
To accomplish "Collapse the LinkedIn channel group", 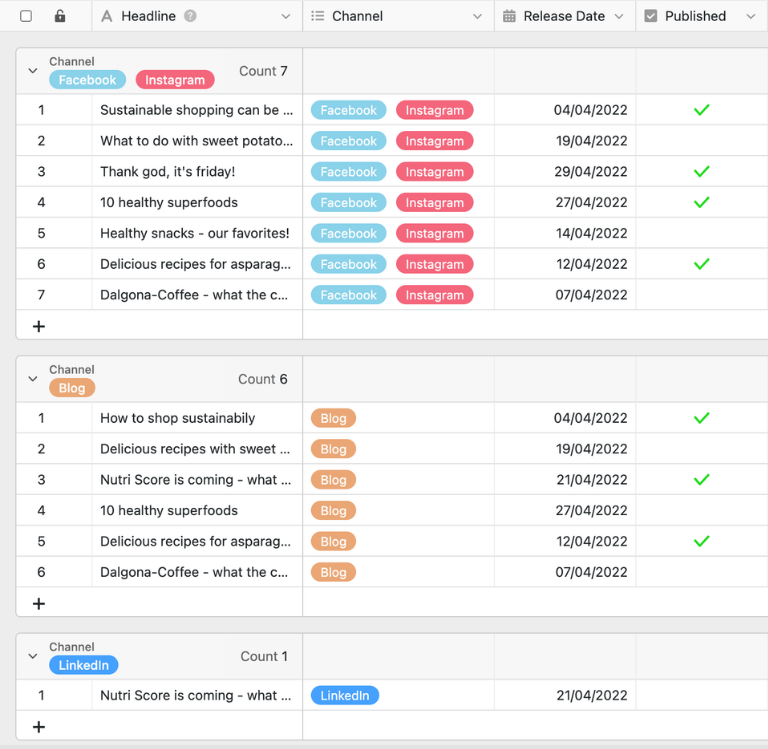I will tap(33, 656).
